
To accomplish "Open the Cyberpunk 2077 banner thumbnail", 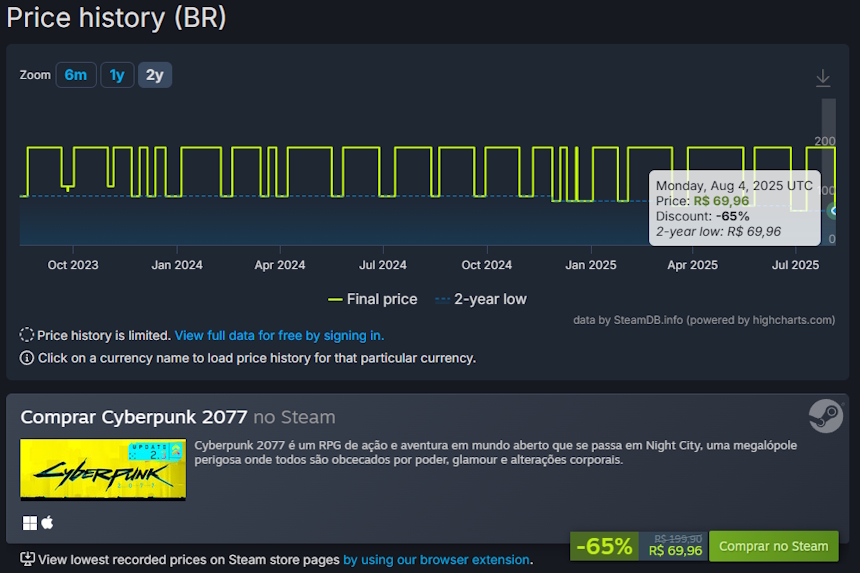I will point(103,468).
